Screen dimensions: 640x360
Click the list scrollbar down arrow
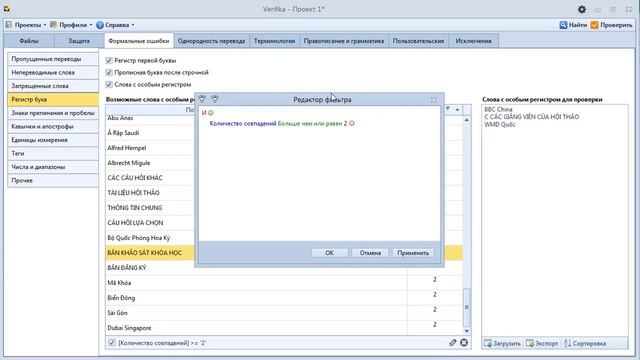(x=467, y=331)
